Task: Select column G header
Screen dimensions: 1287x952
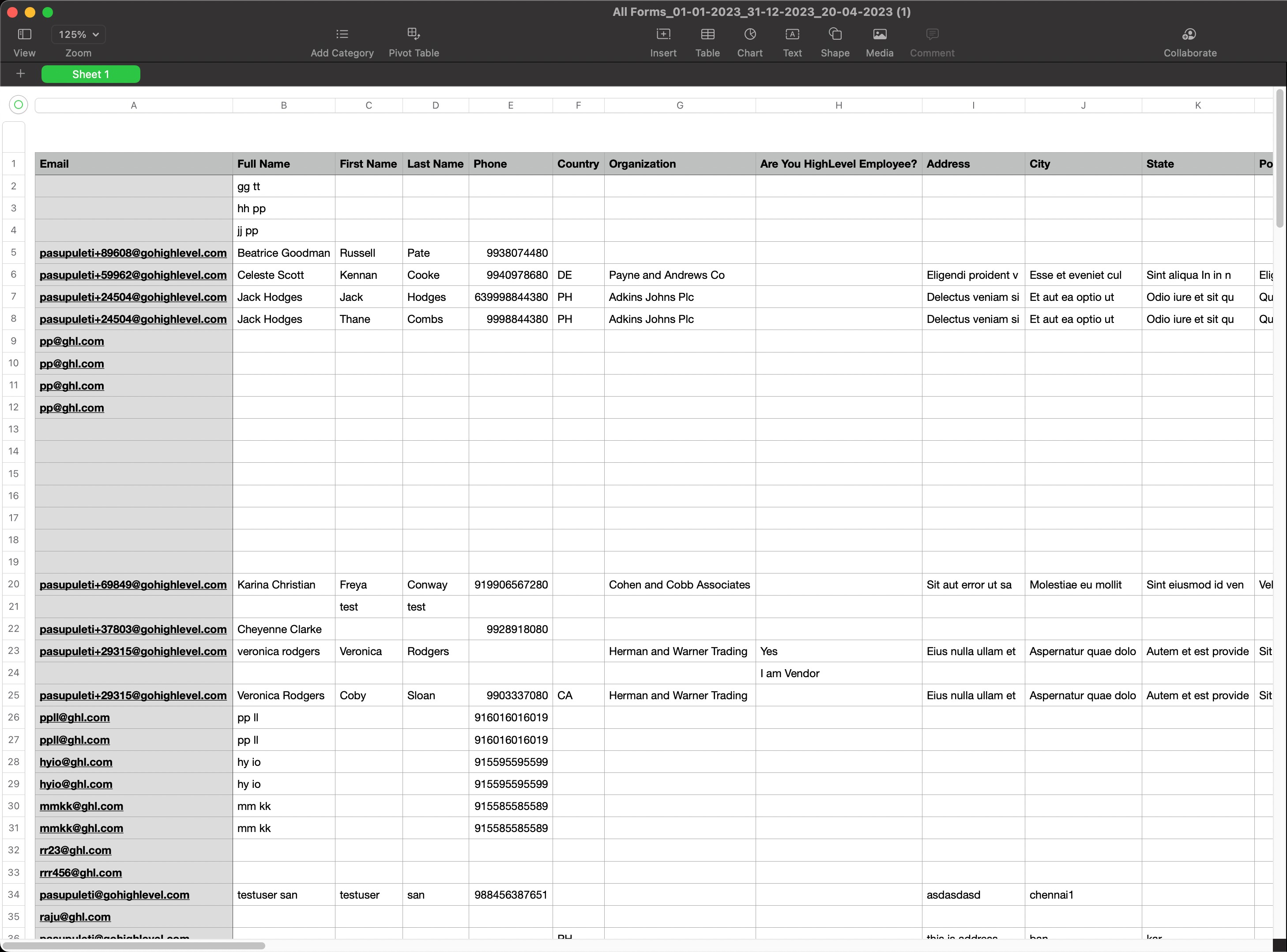Action: [x=680, y=105]
